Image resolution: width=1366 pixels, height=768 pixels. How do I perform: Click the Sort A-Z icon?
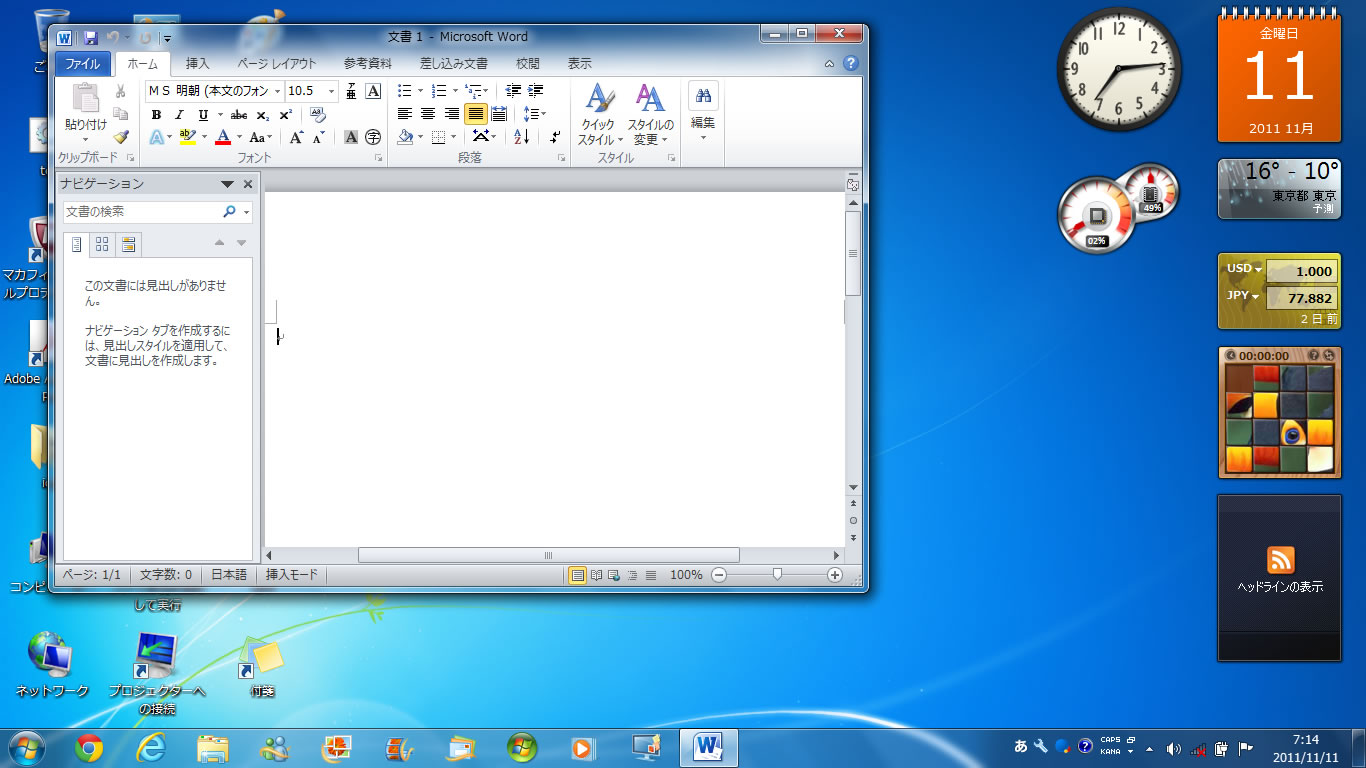click(521, 137)
